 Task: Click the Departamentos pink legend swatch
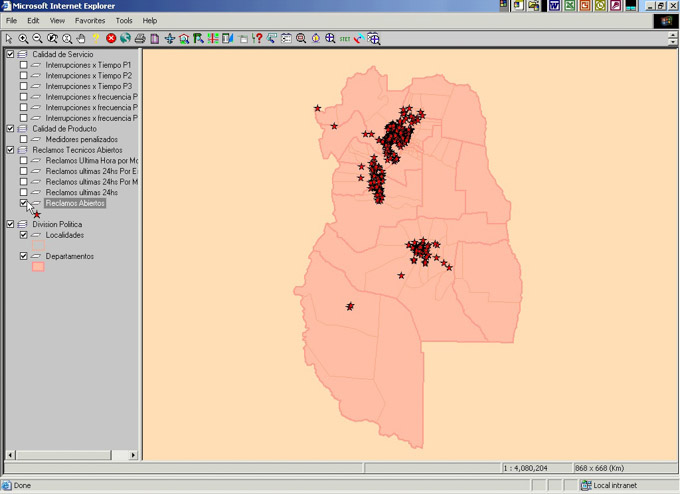click(x=38, y=267)
